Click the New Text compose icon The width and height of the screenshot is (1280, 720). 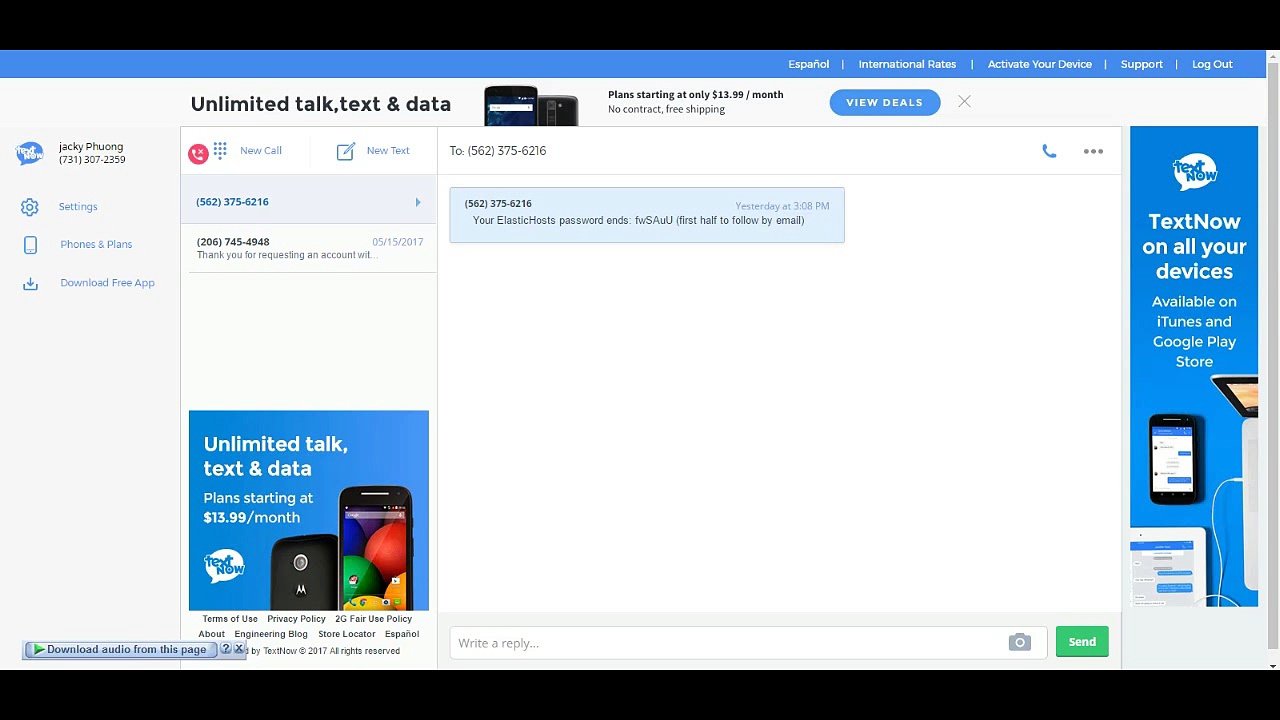(x=346, y=151)
